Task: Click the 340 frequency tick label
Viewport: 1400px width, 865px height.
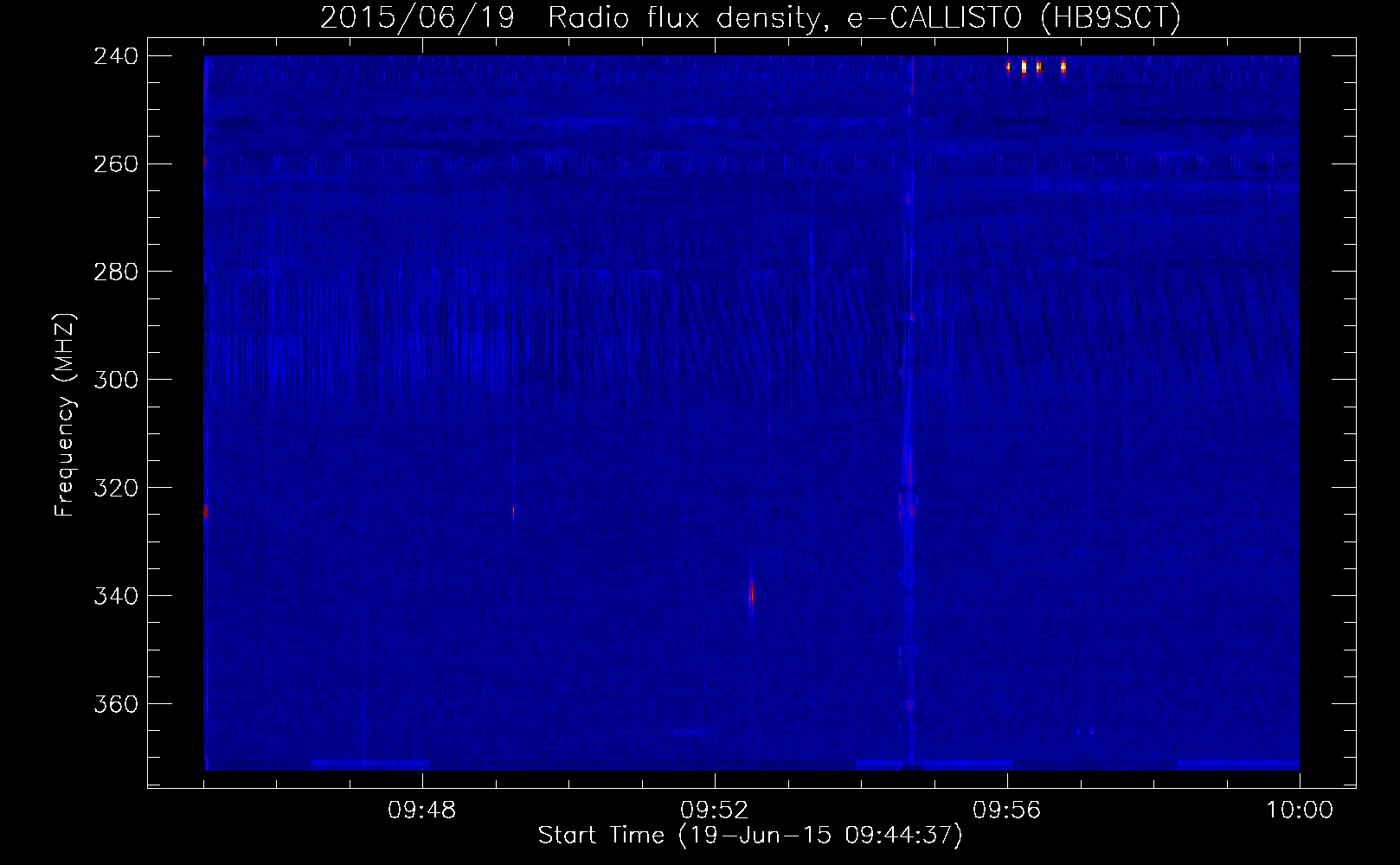Action: 116,597
